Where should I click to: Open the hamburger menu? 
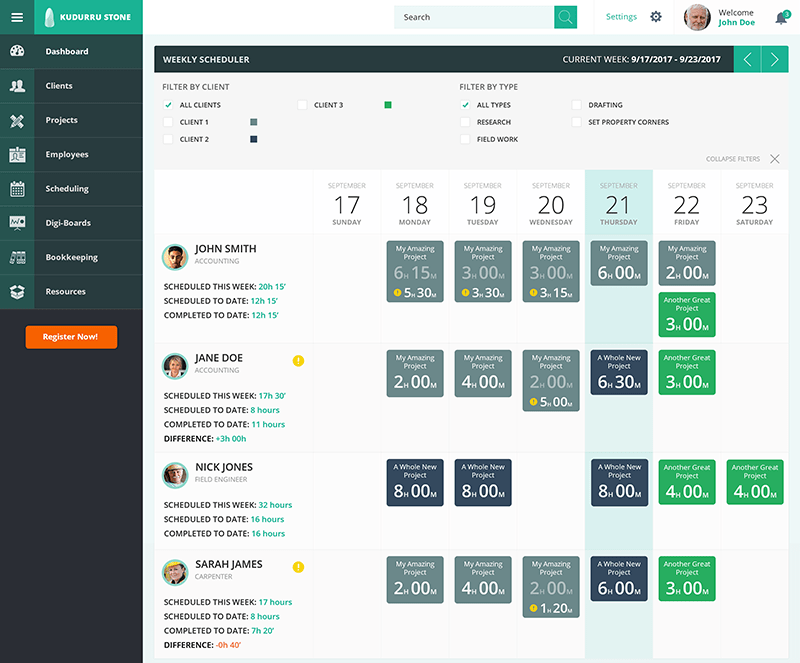[17, 17]
